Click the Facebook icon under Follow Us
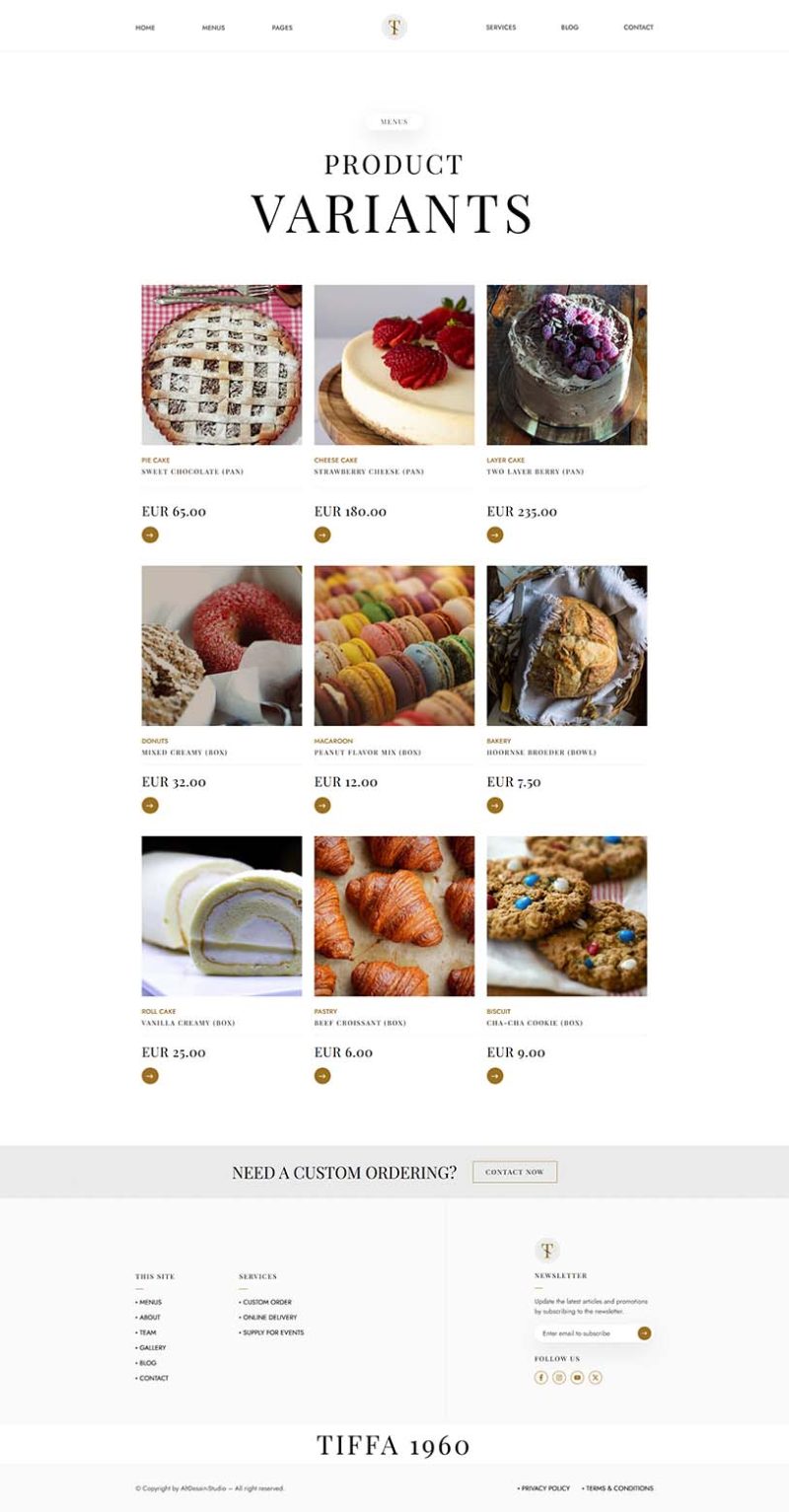The width and height of the screenshot is (789, 1512). (x=540, y=1377)
